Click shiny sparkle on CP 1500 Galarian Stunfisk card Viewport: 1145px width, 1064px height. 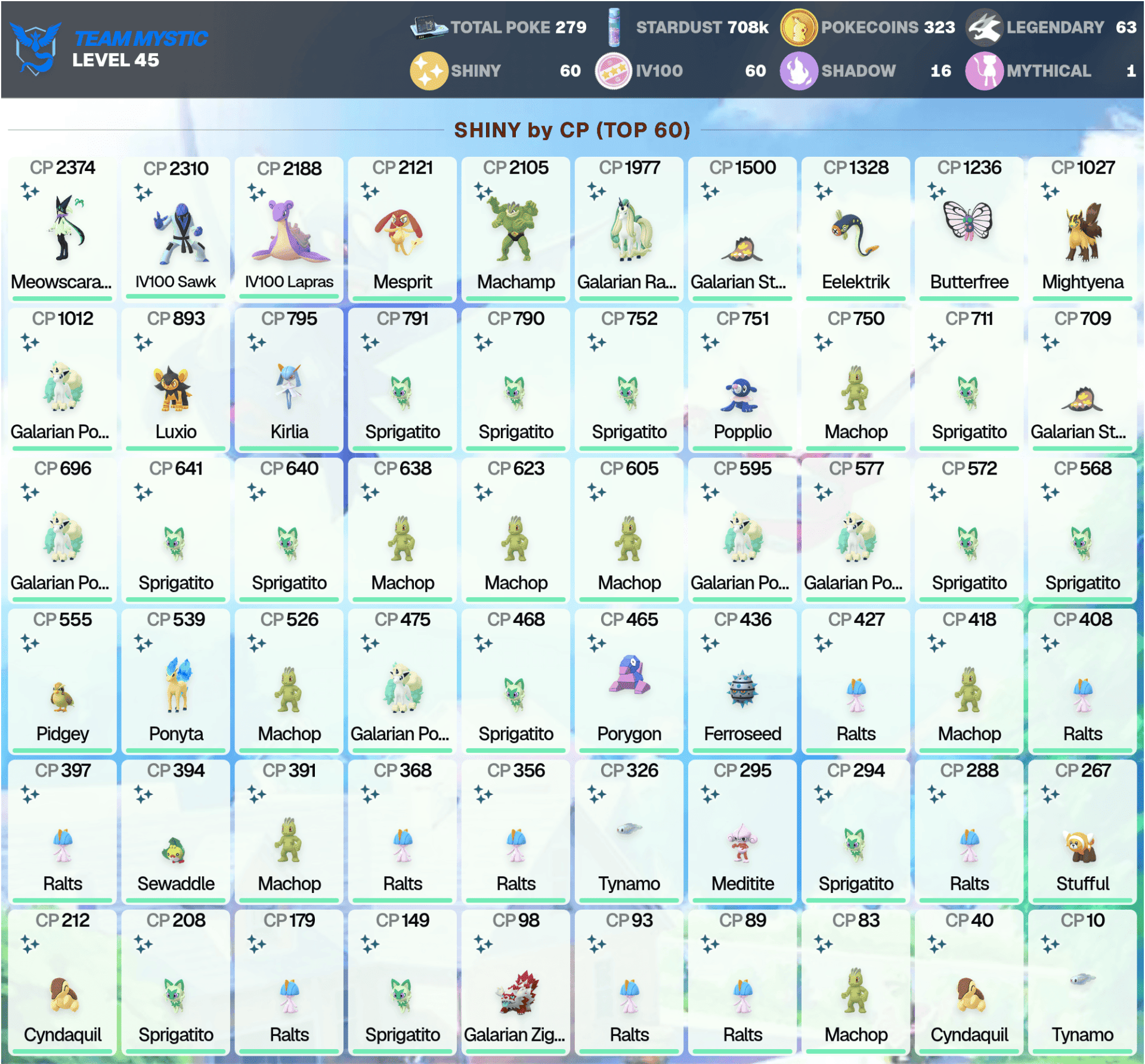point(710,191)
